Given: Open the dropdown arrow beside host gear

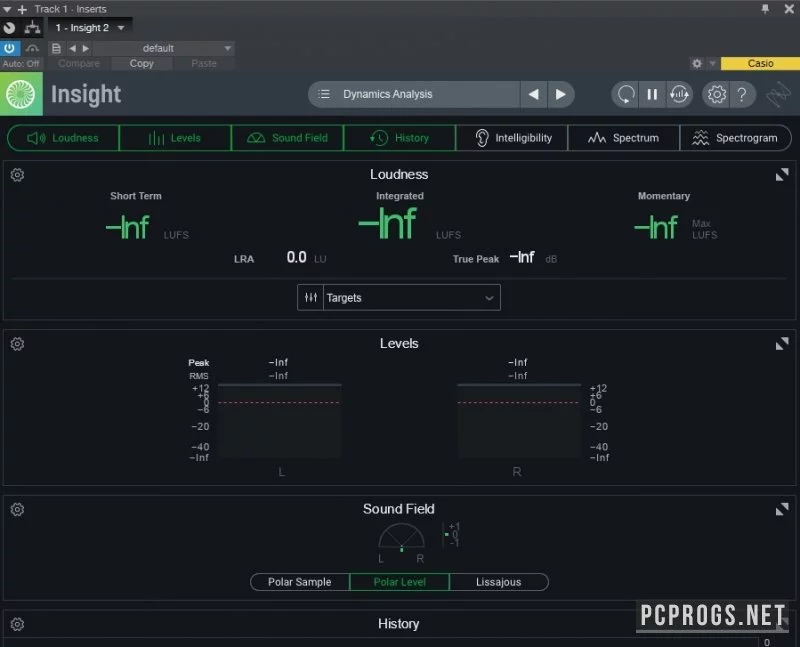Looking at the screenshot, I should pyautogui.click(x=712, y=63).
